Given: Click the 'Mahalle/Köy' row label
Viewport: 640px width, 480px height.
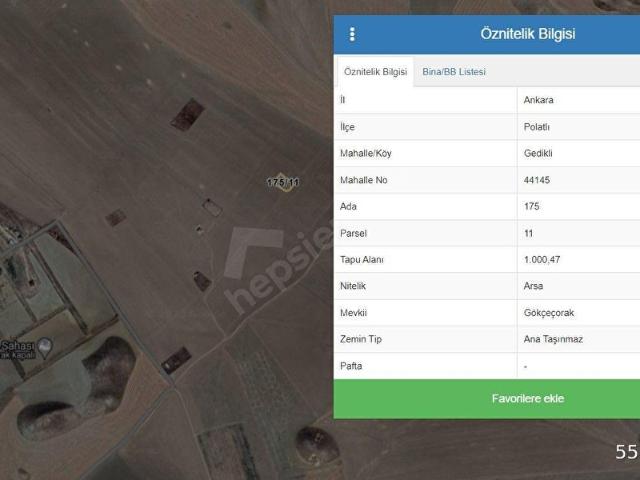Looking at the screenshot, I should tap(366, 153).
